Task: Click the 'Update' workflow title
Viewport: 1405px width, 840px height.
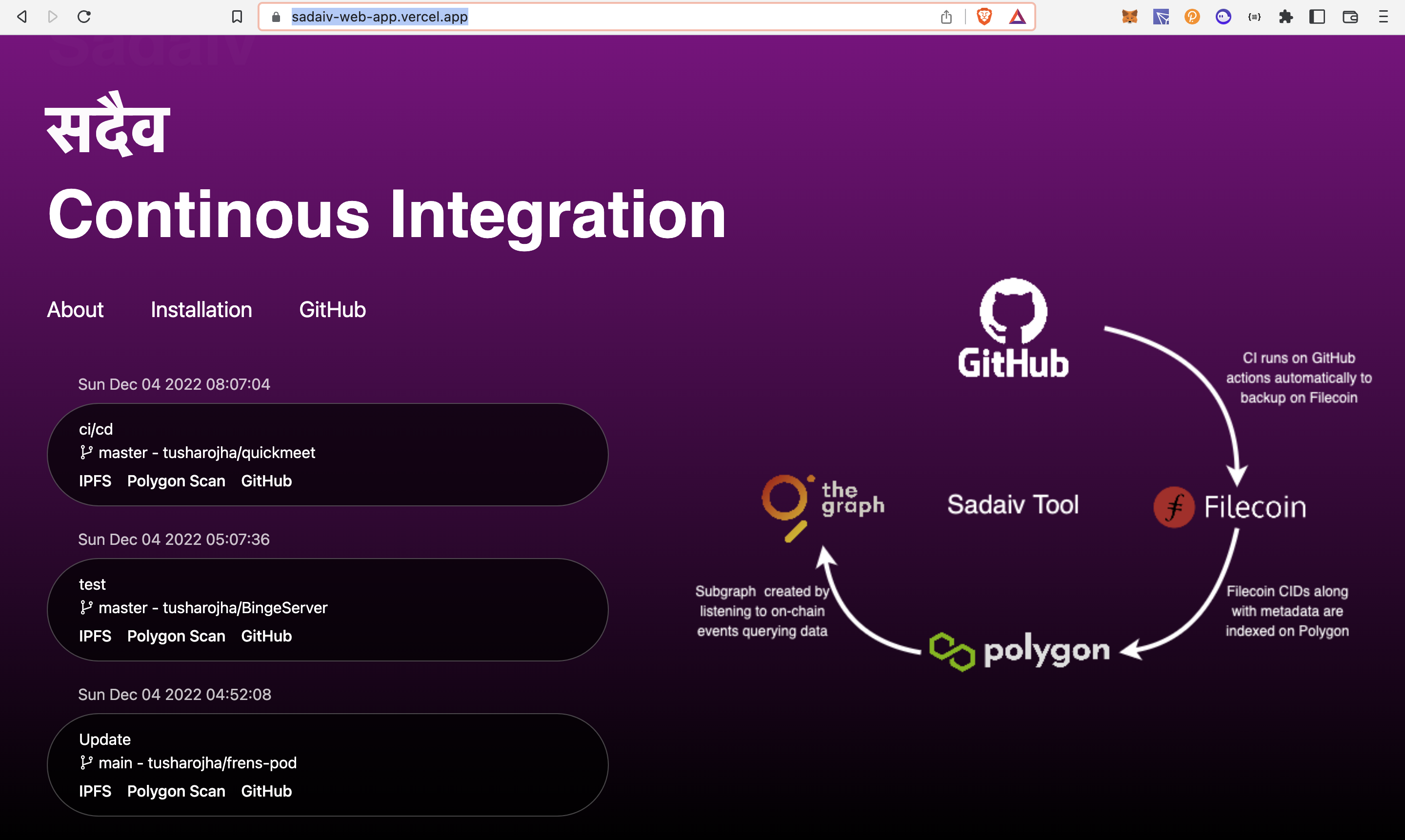Action: (105, 739)
